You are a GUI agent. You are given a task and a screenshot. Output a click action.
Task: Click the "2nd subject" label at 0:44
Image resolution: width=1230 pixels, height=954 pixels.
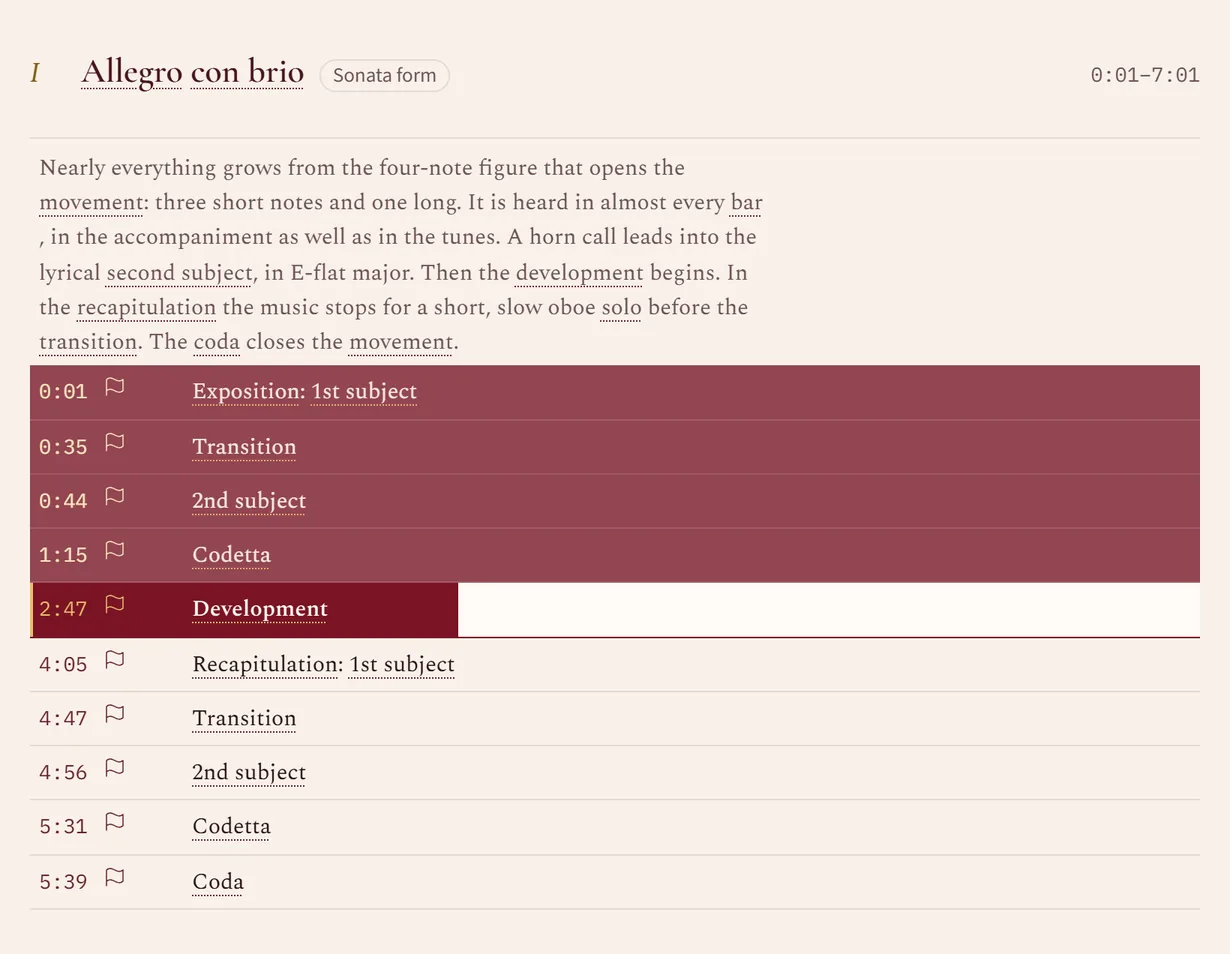point(249,500)
